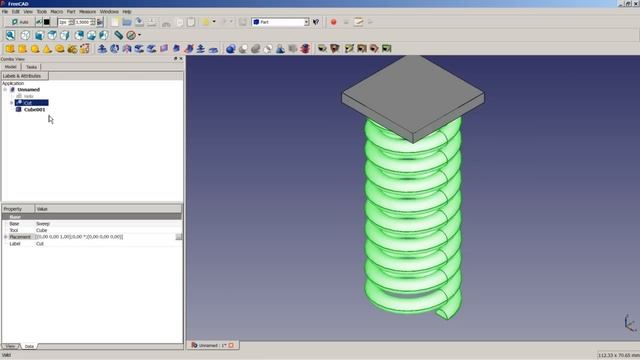Image resolution: width=640 pixels, height=360 pixels.
Task: Click the Common (intersection) icon
Action: click(x=268, y=49)
